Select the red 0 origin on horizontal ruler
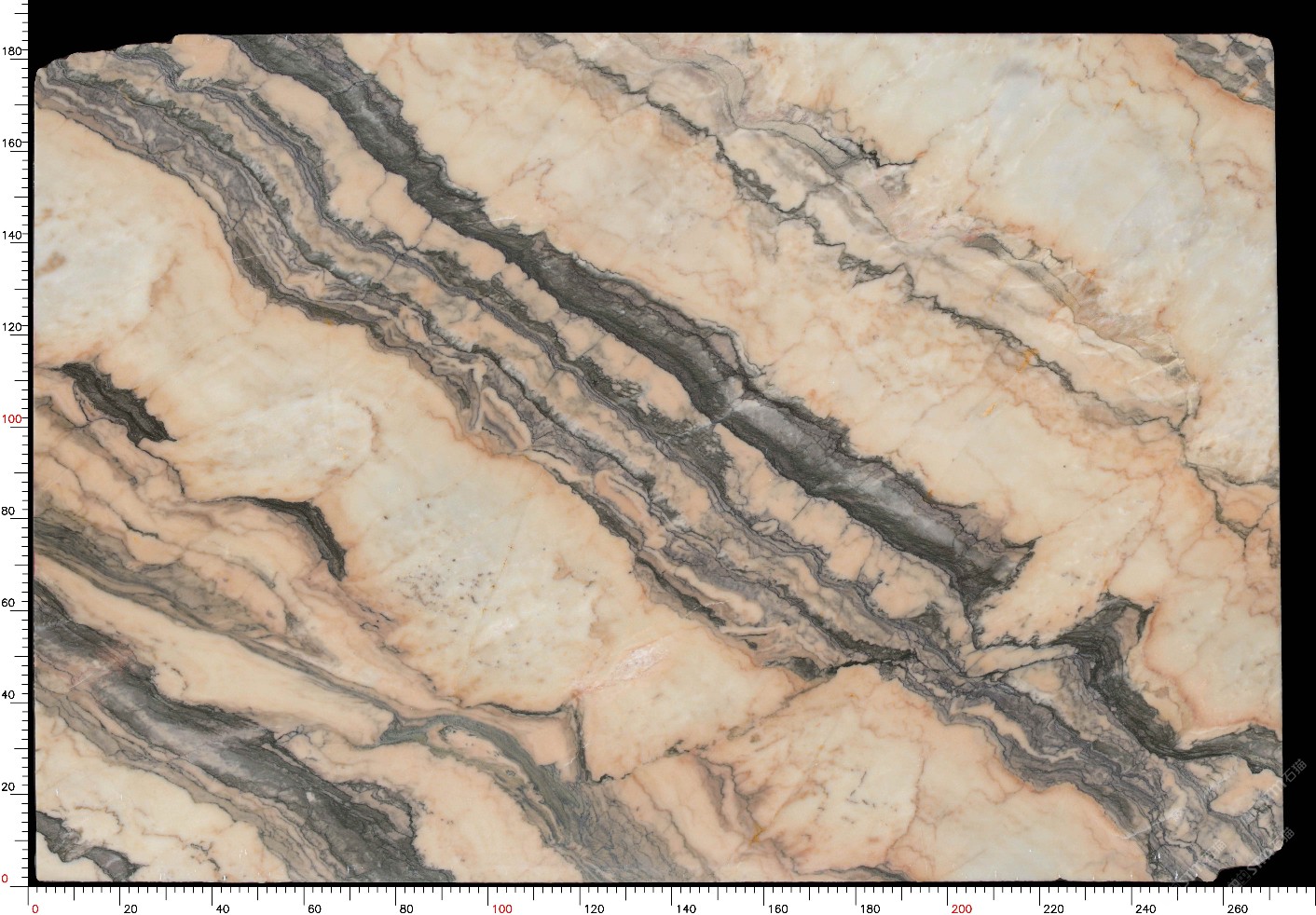 click(x=35, y=908)
